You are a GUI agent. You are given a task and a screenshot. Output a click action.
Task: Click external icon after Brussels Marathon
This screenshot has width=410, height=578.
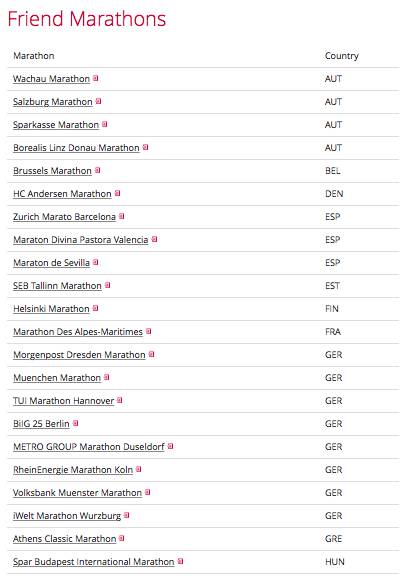(x=97, y=170)
